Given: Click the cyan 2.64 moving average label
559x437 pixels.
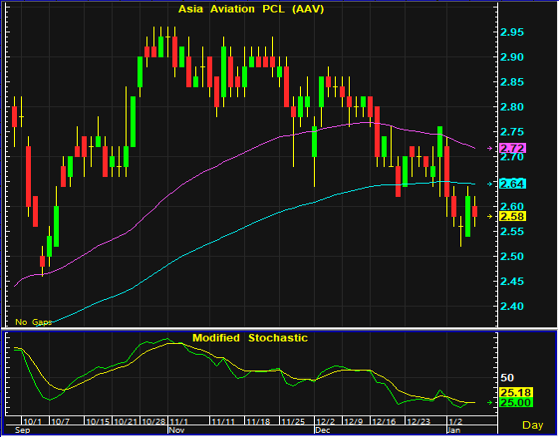Looking at the screenshot, I should pyautogui.click(x=512, y=184).
